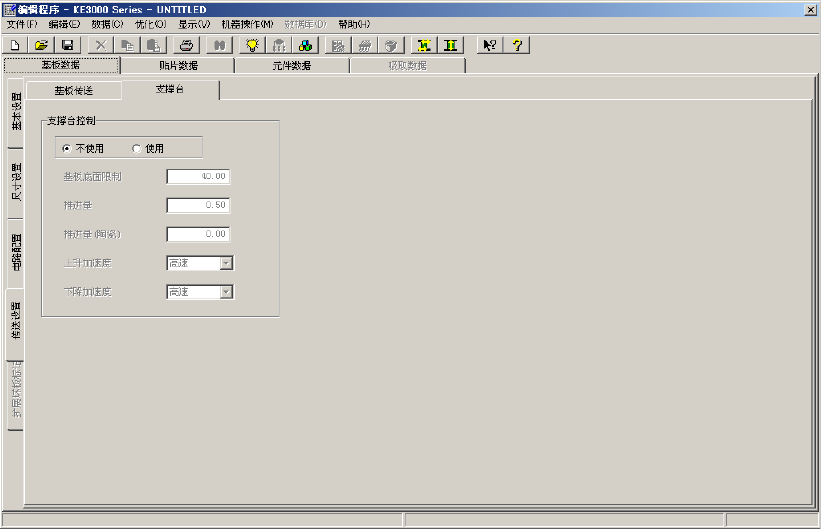Open a file with the folder icon

[41, 46]
